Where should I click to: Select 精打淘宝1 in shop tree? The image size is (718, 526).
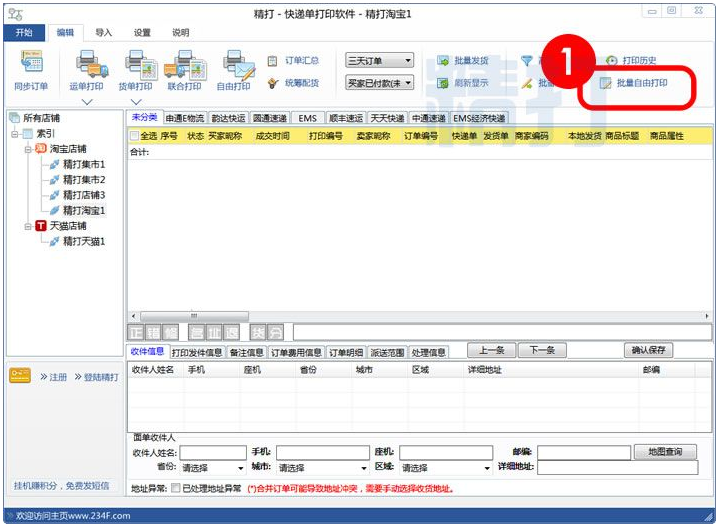coord(84,210)
